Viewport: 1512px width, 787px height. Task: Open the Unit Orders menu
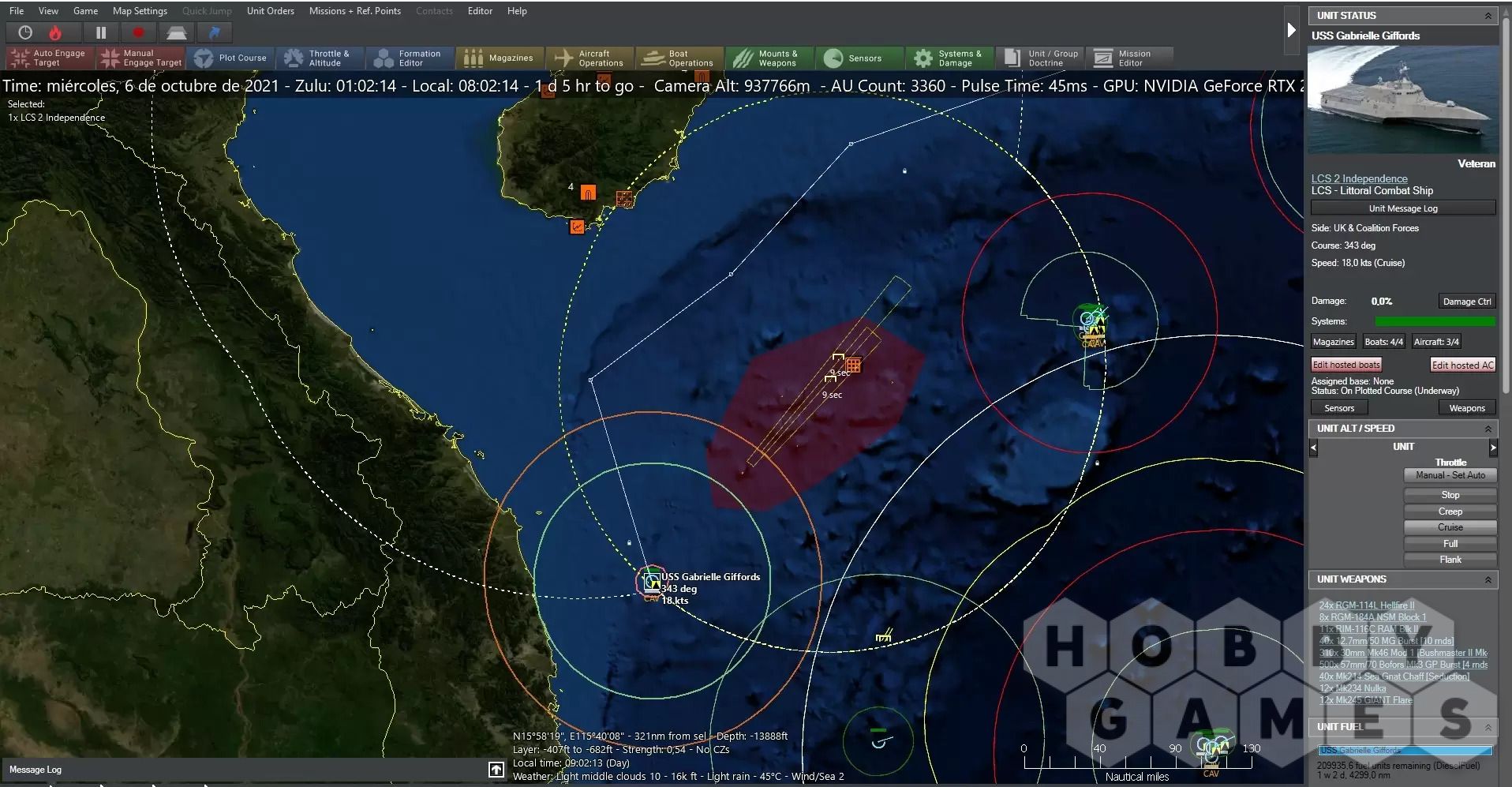click(270, 11)
